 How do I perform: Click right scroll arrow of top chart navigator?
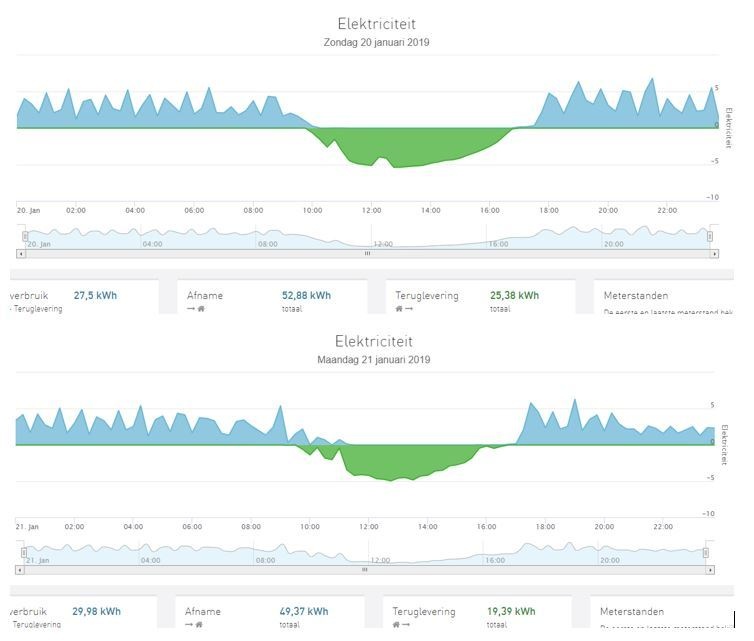[x=715, y=253]
